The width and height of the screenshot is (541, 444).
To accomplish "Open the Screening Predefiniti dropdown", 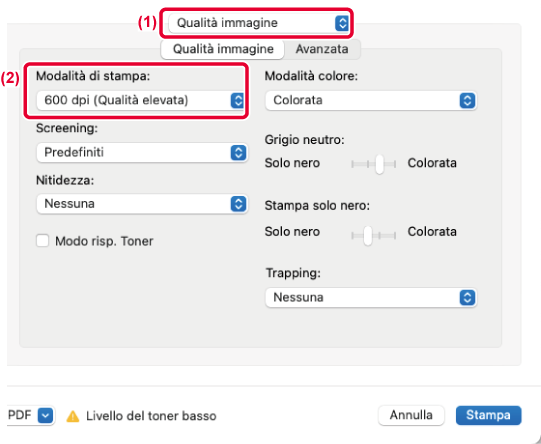I will click(x=142, y=152).
